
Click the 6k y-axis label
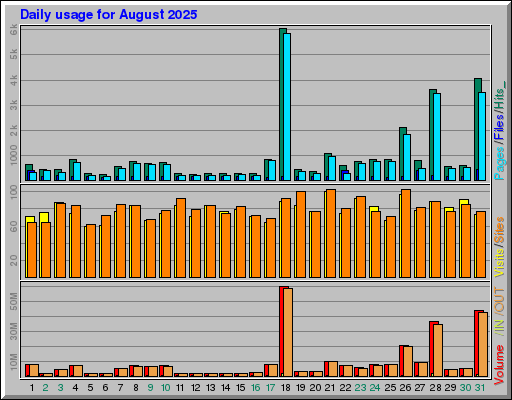click(14, 30)
